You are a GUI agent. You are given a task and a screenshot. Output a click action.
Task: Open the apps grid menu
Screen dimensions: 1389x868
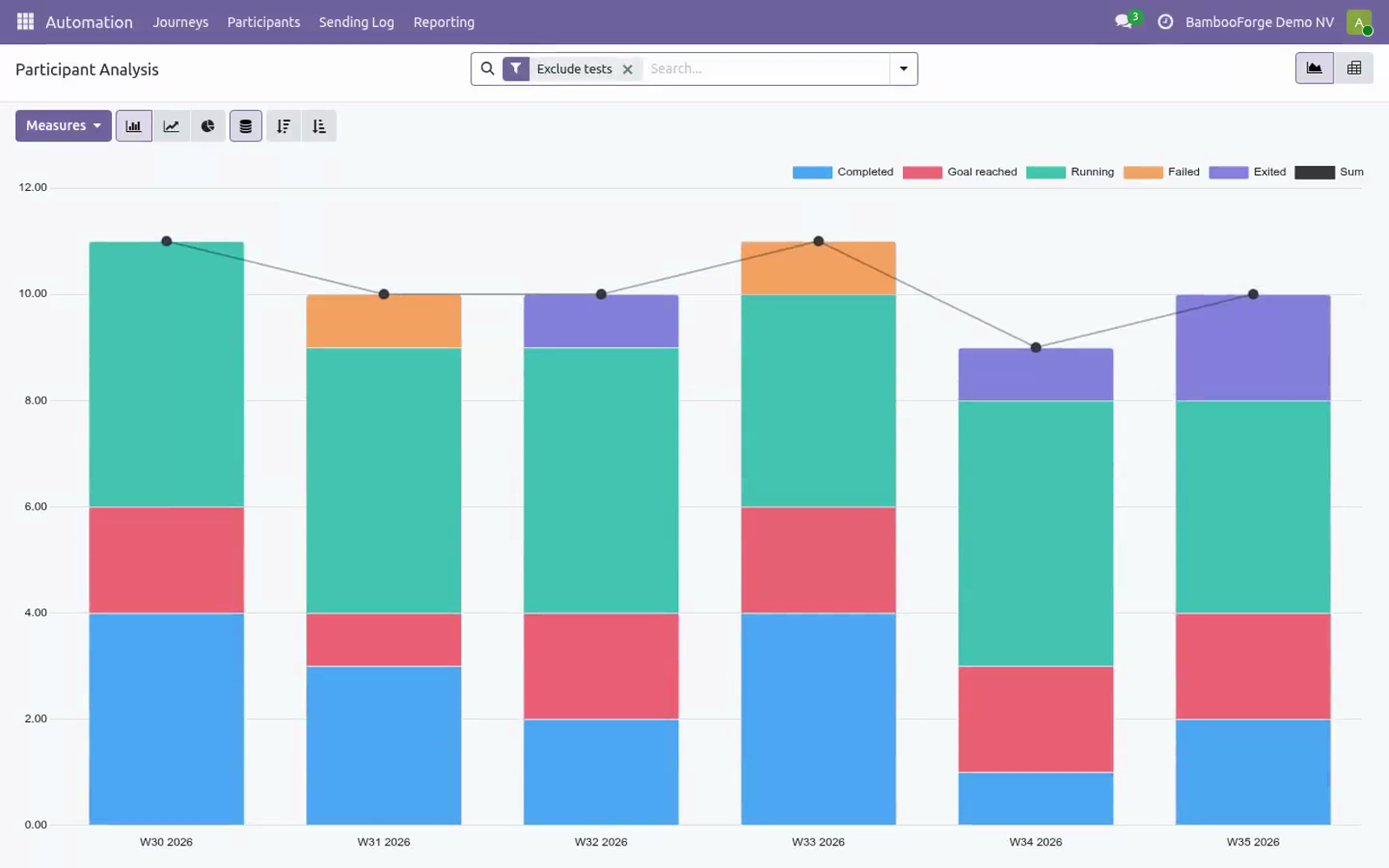pos(25,22)
